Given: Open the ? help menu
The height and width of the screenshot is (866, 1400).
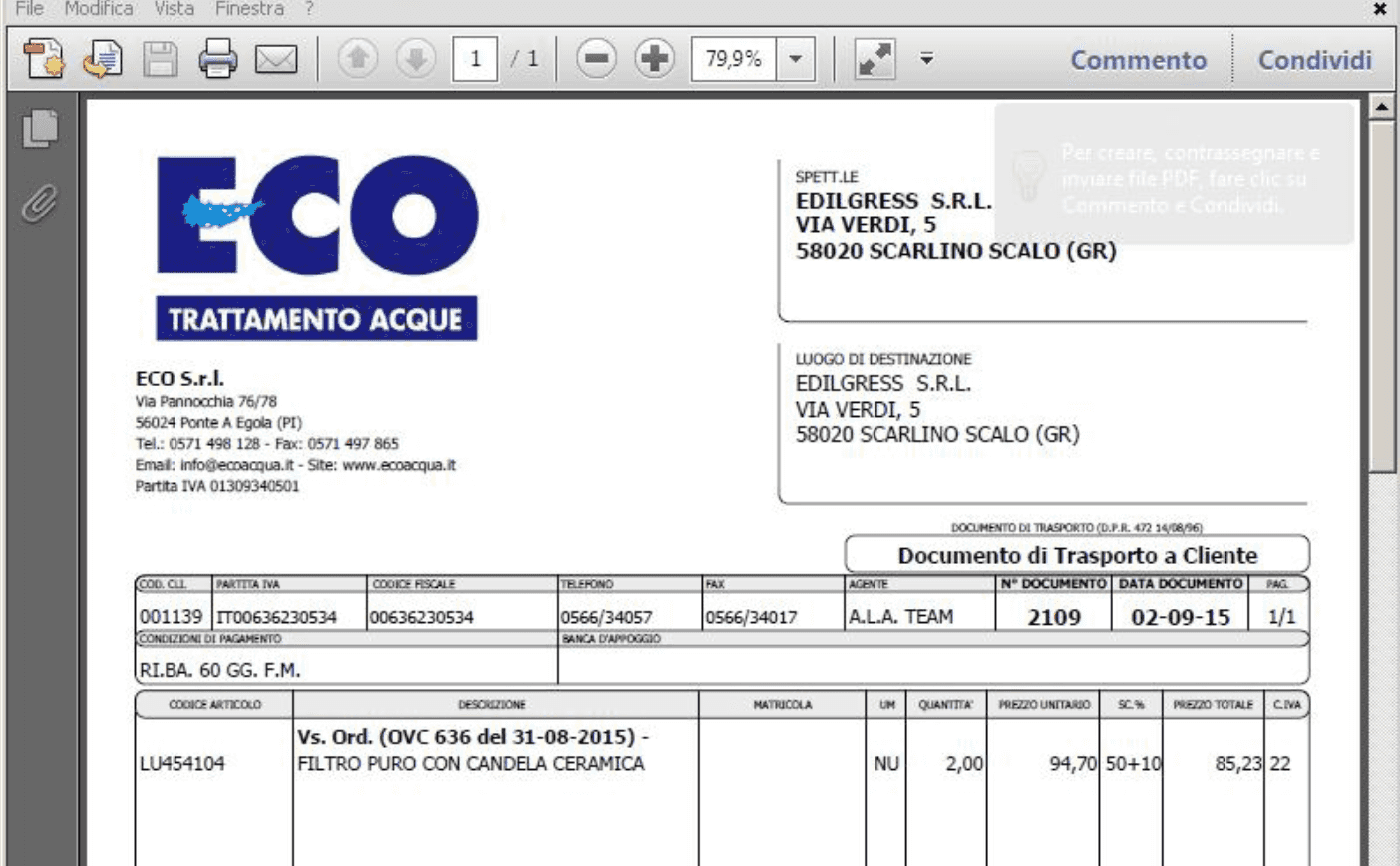Looking at the screenshot, I should coord(309,9).
